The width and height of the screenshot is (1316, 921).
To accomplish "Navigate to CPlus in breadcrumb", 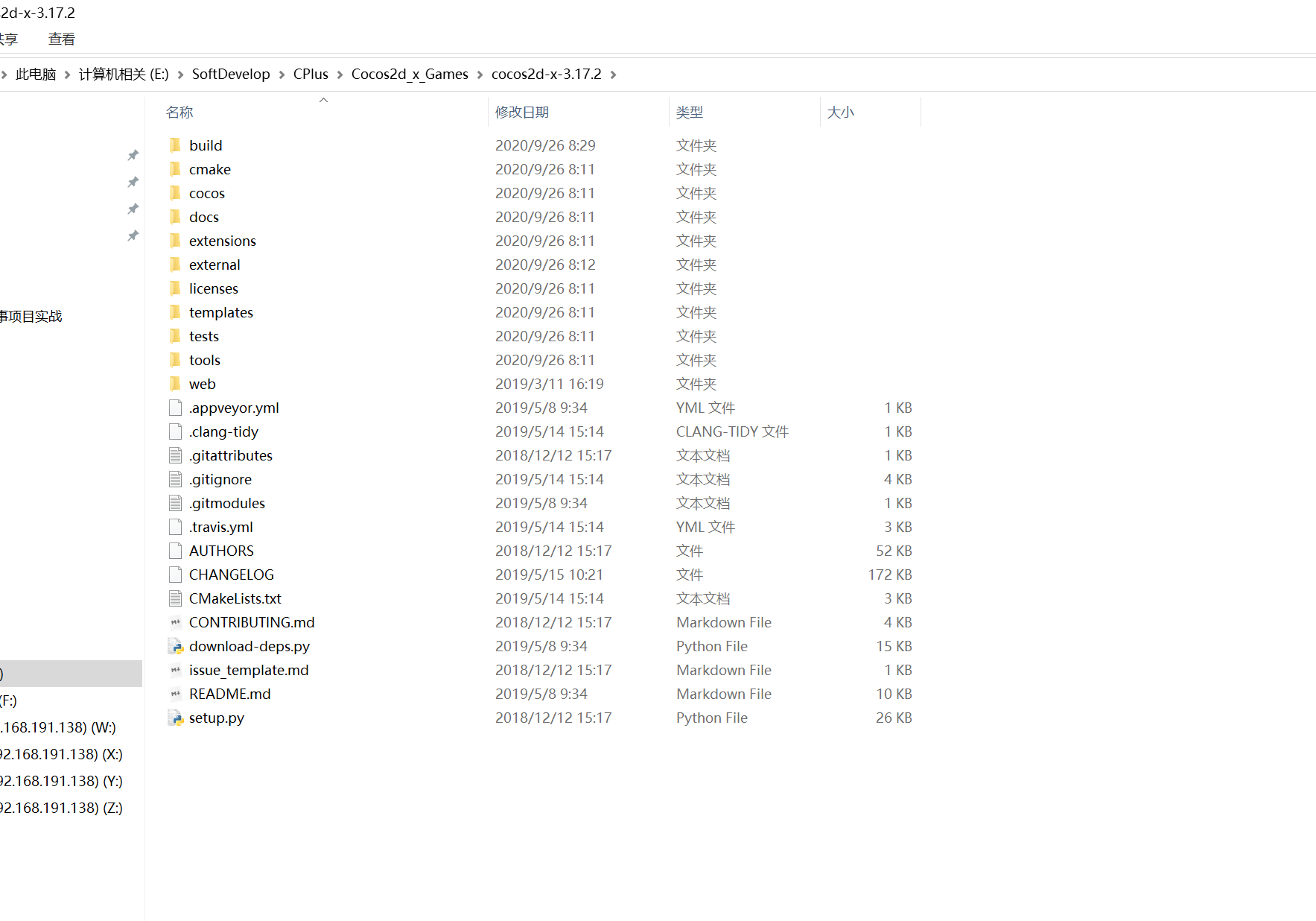I will click(311, 74).
